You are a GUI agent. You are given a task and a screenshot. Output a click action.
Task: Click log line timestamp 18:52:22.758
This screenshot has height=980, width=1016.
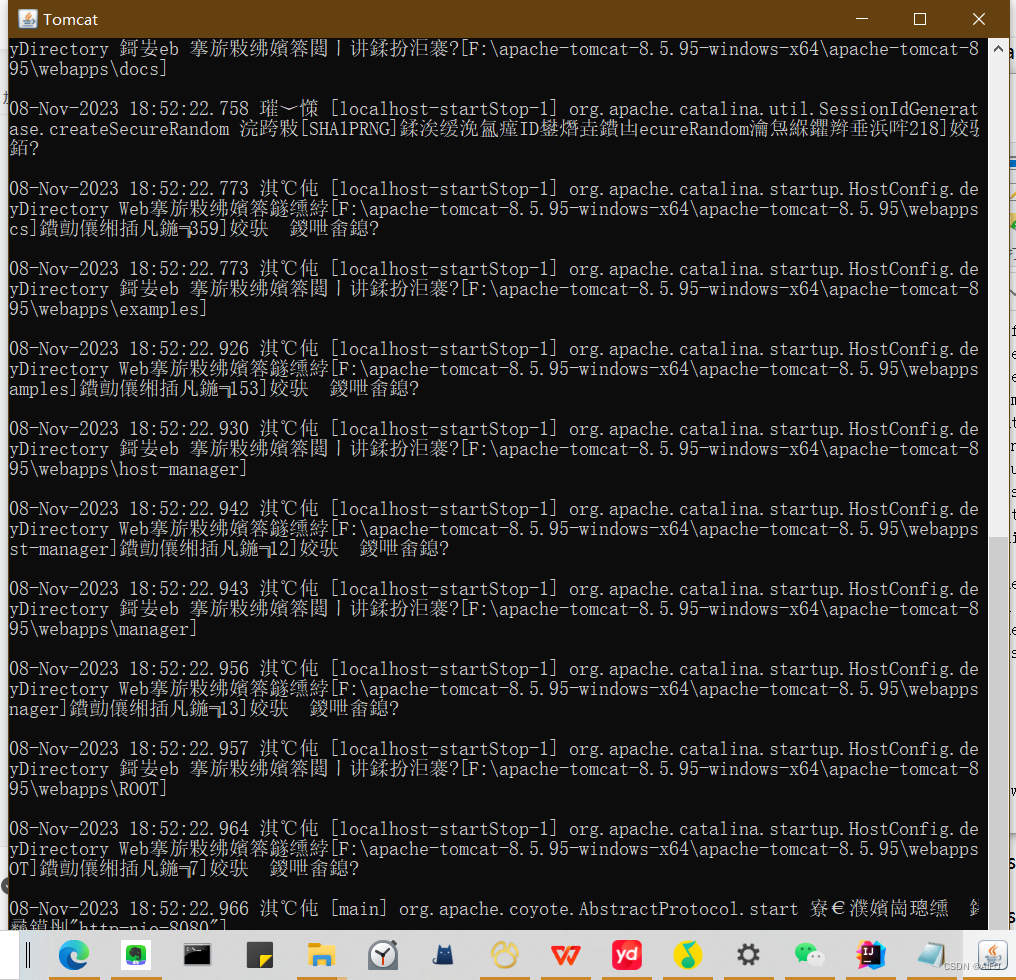pyautogui.click(x=189, y=108)
